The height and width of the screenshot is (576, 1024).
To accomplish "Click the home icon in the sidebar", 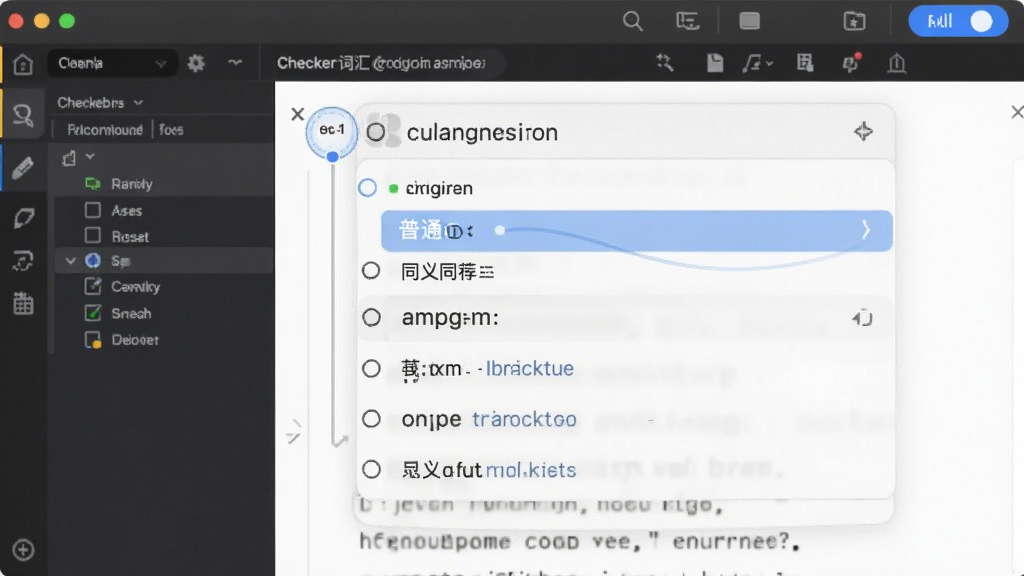I will point(23,64).
